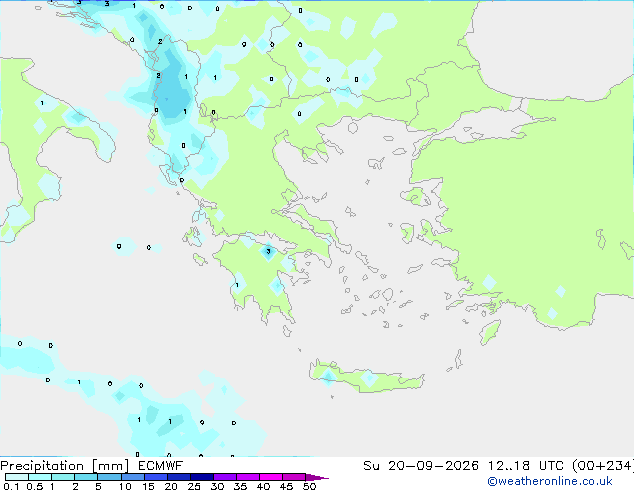Screen dimensions: 634x490
Task: Click the 'Precipitation [mm]' title label
Action: tap(65, 466)
